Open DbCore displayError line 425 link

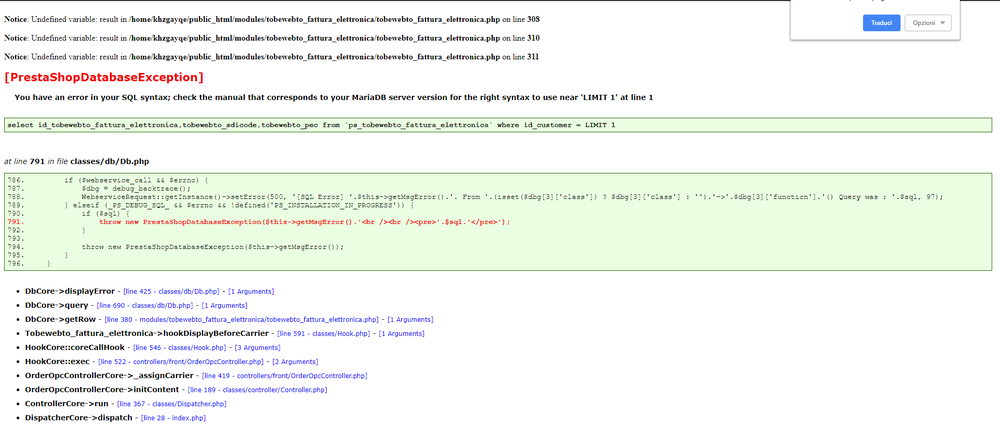(x=171, y=291)
